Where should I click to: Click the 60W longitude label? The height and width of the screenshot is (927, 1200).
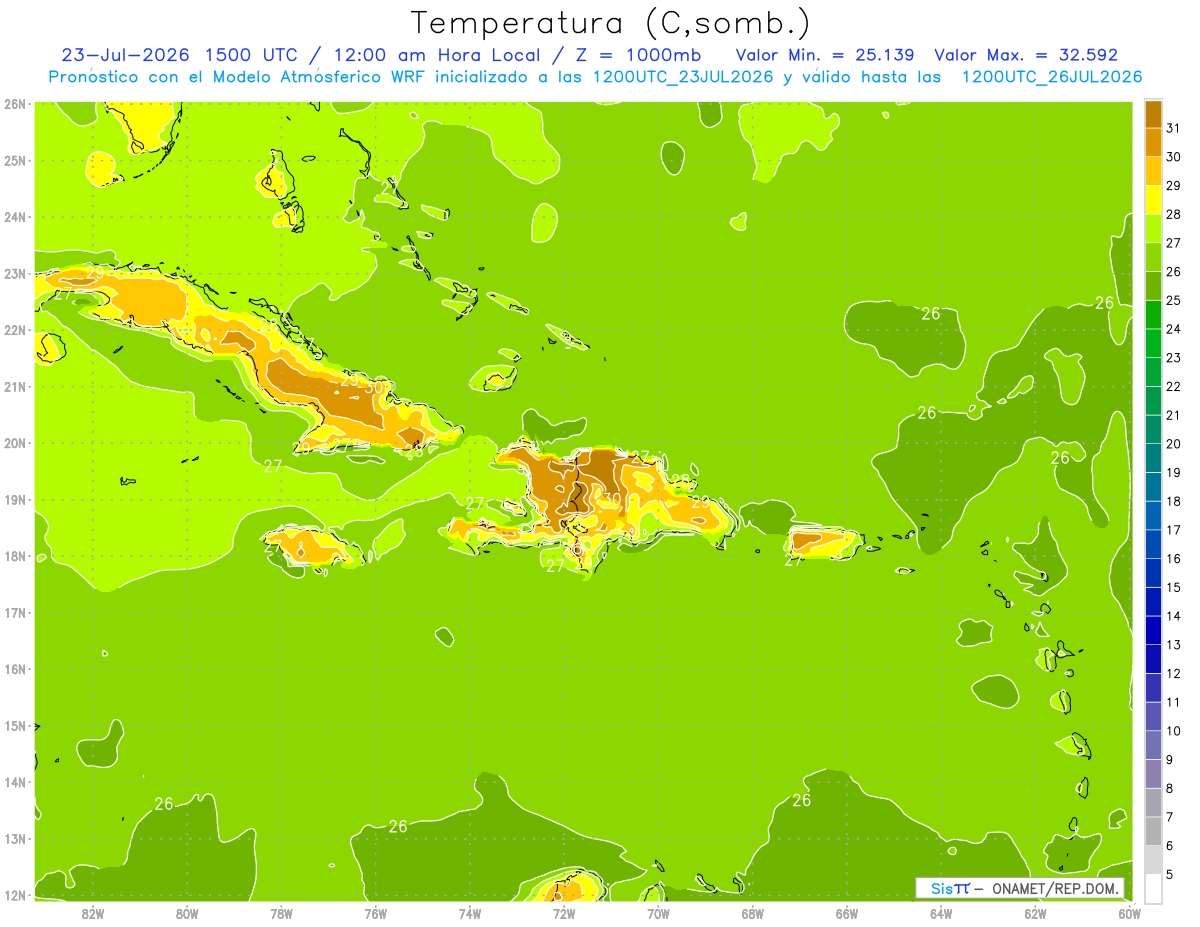[1130, 912]
